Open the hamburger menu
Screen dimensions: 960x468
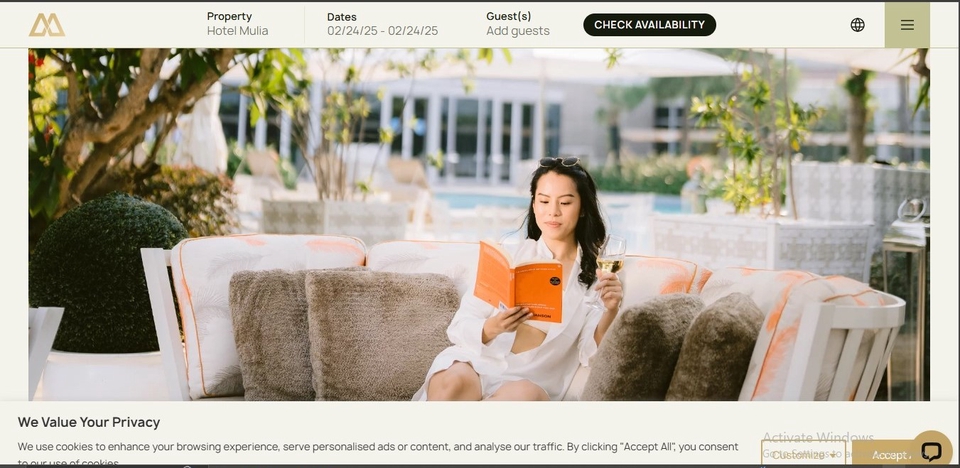pyautogui.click(x=907, y=25)
